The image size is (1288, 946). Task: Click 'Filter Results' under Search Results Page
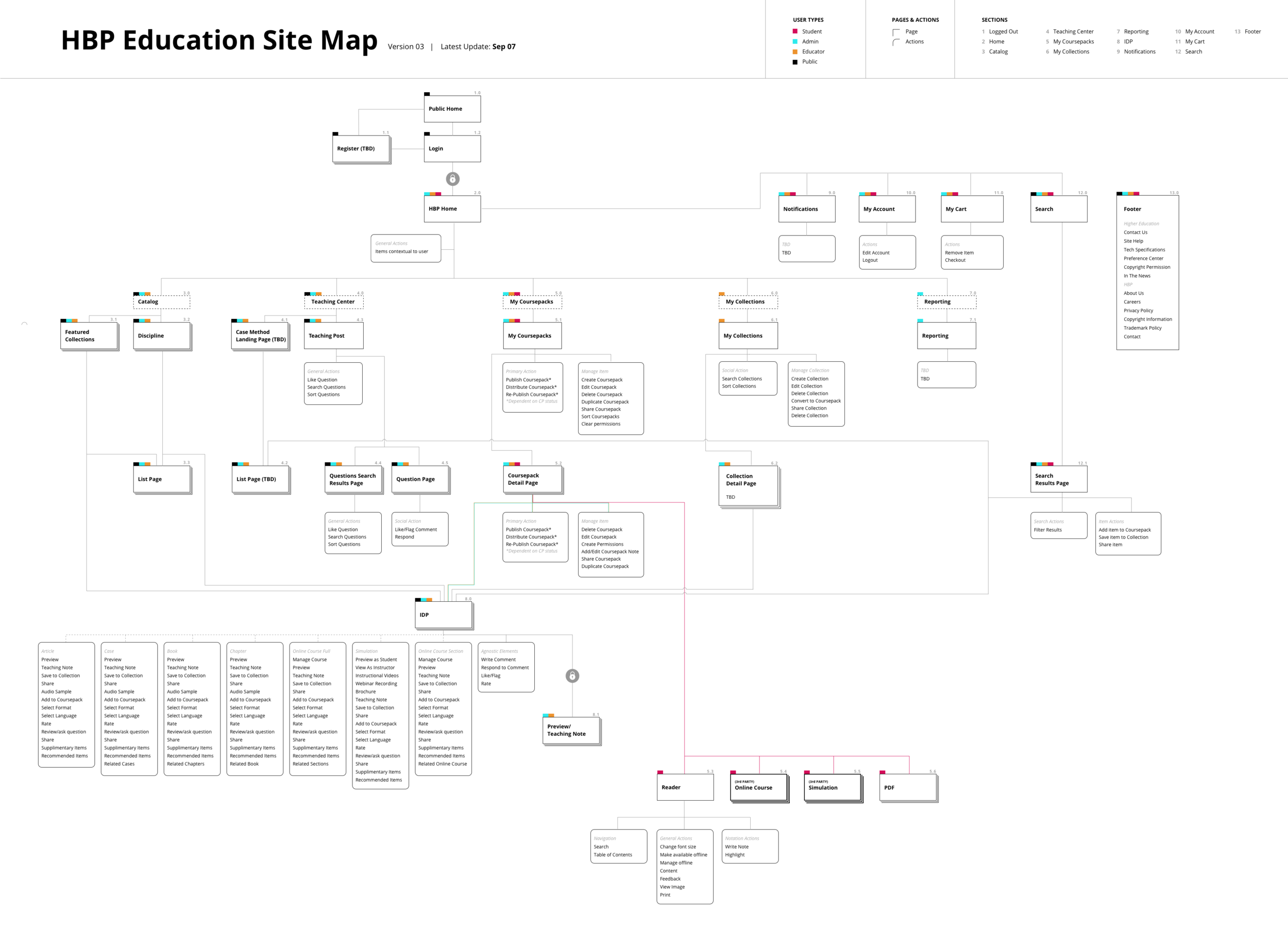pos(1047,530)
